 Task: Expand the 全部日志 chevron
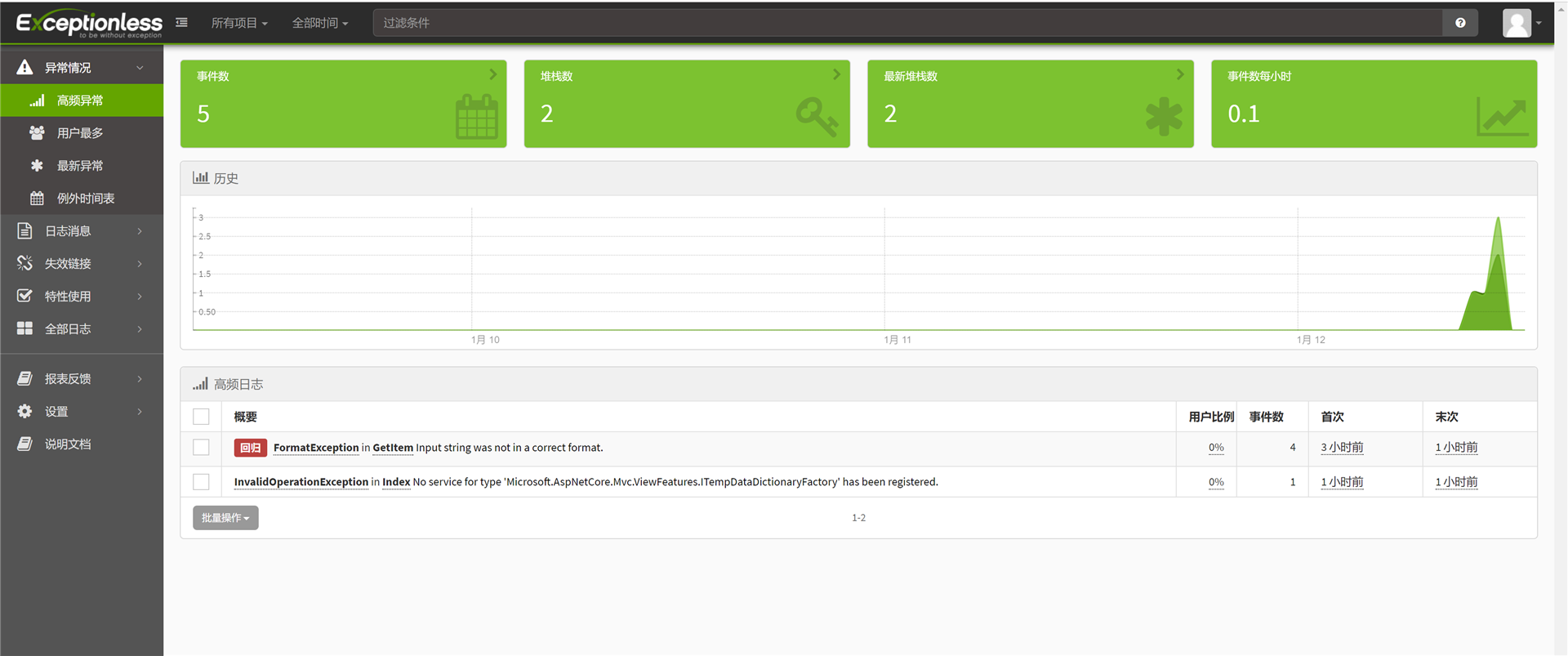(x=140, y=329)
